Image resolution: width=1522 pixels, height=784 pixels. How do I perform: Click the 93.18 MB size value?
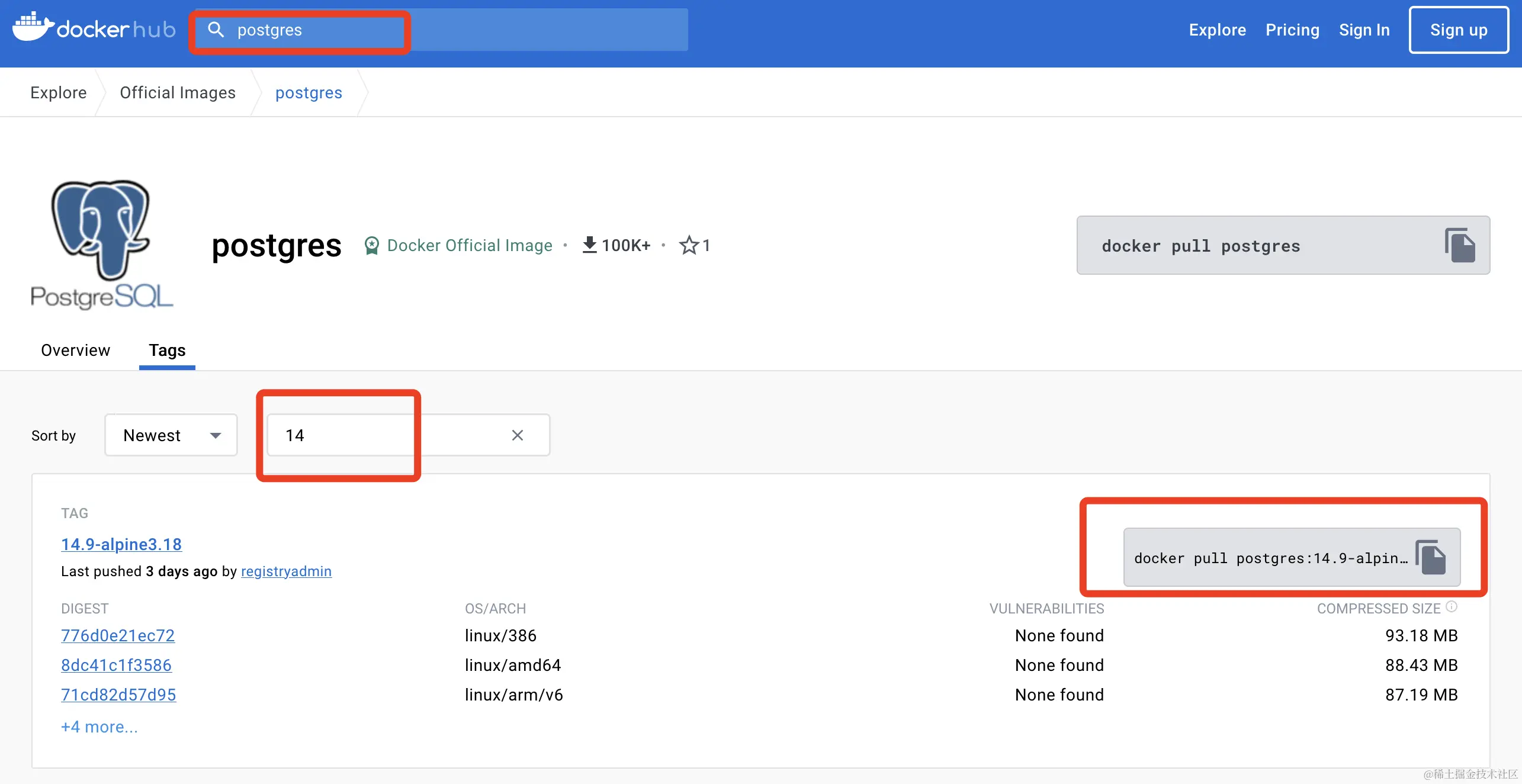(x=1421, y=635)
